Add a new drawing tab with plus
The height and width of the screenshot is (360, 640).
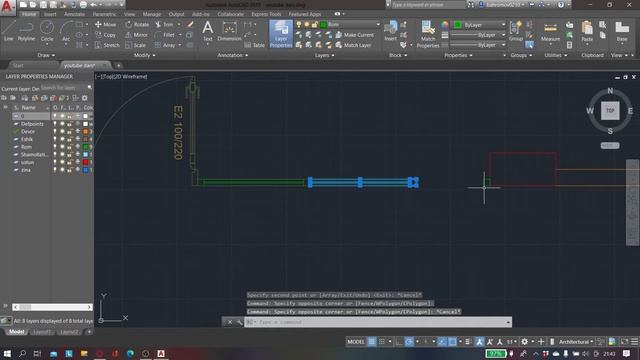point(118,65)
